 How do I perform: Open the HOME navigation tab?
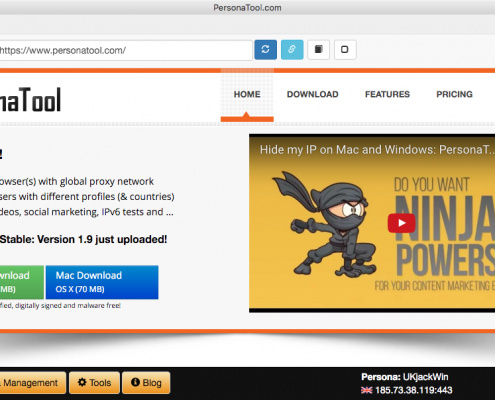click(x=247, y=94)
